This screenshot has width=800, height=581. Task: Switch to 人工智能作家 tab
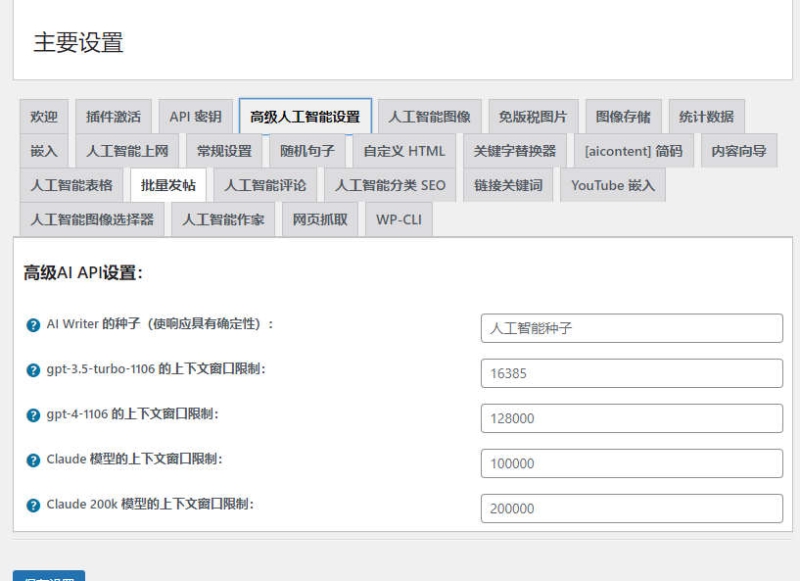pyautogui.click(x=223, y=219)
